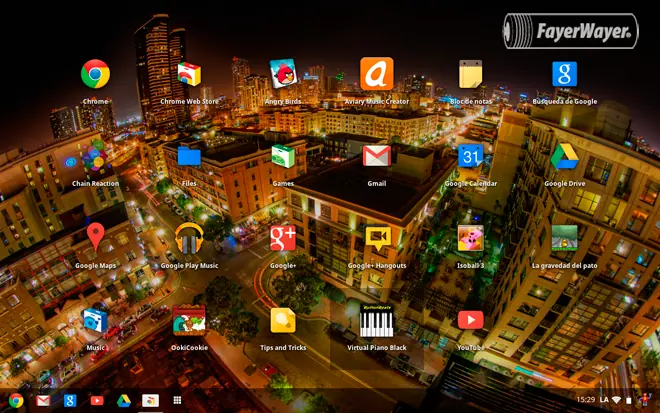Open the Wi-Fi status icon
The width and height of the screenshot is (660, 413).
617,400
